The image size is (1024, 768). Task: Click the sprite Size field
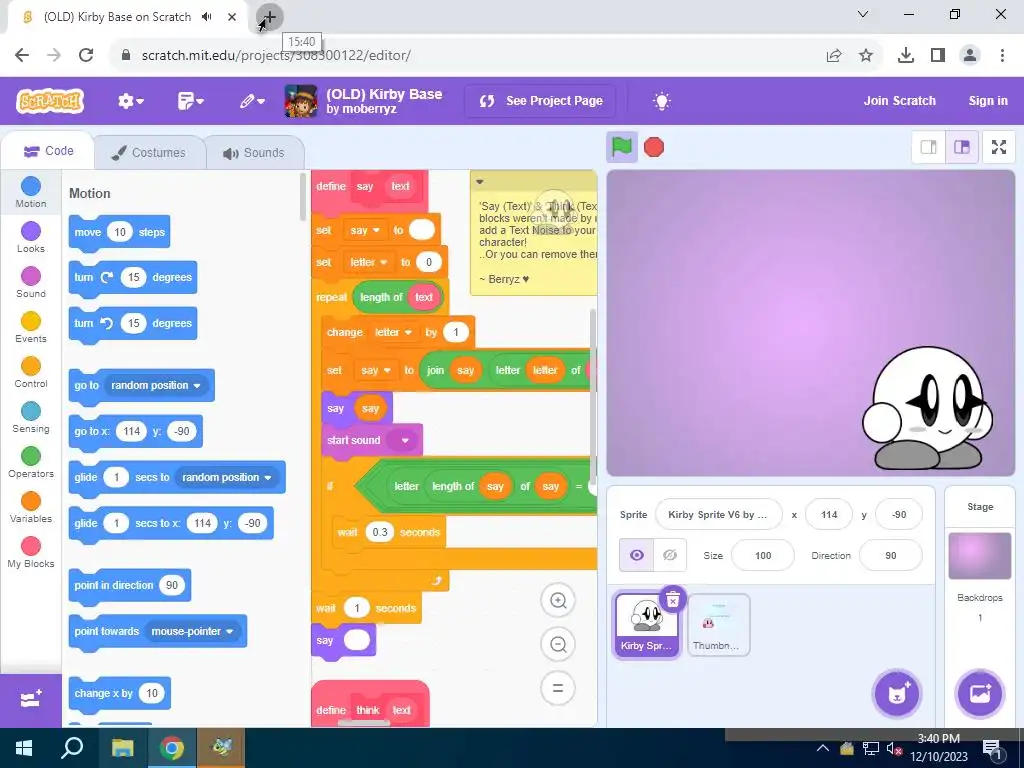763,556
